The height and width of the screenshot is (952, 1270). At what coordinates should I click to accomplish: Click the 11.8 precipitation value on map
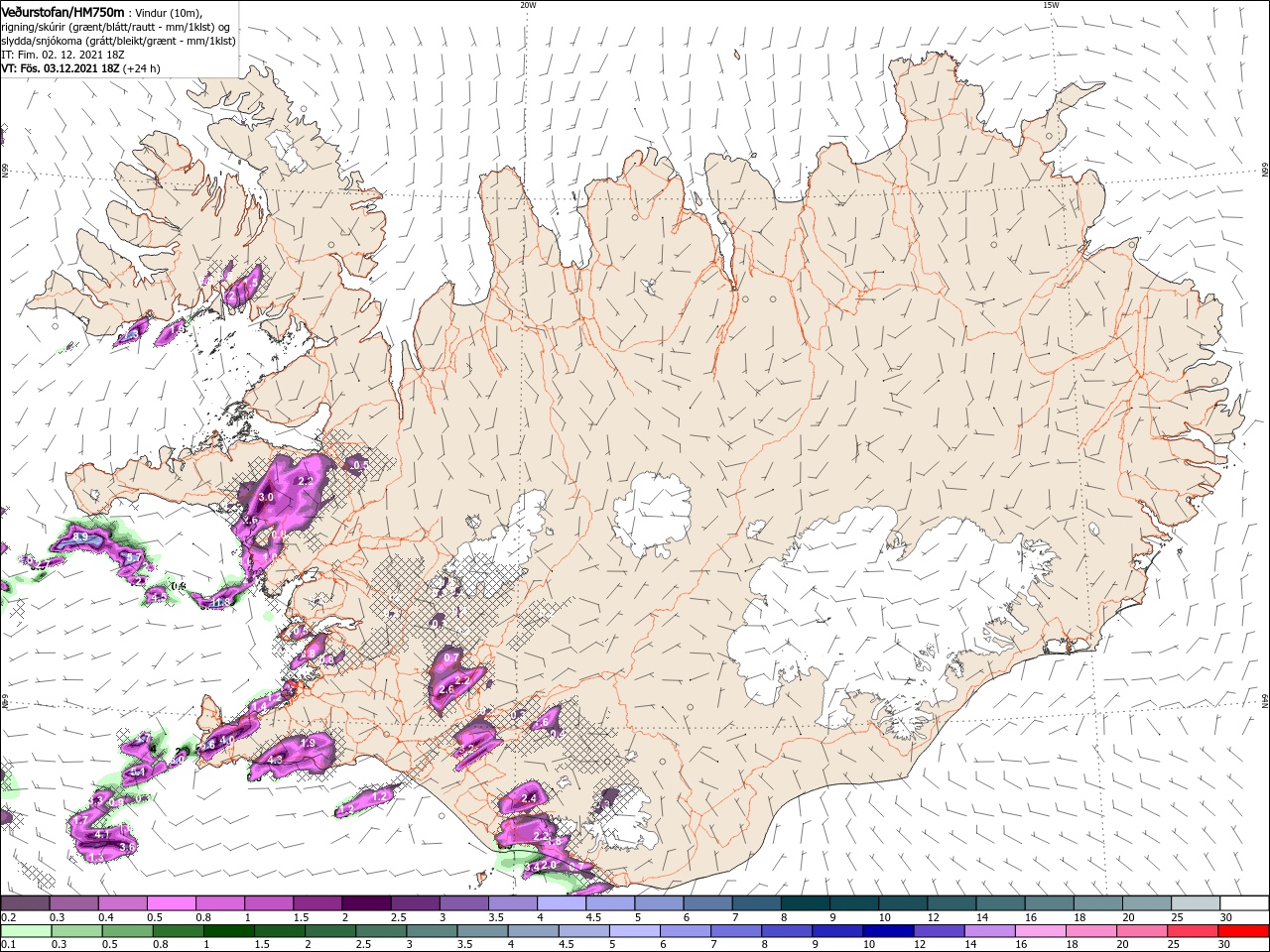[x=222, y=601]
